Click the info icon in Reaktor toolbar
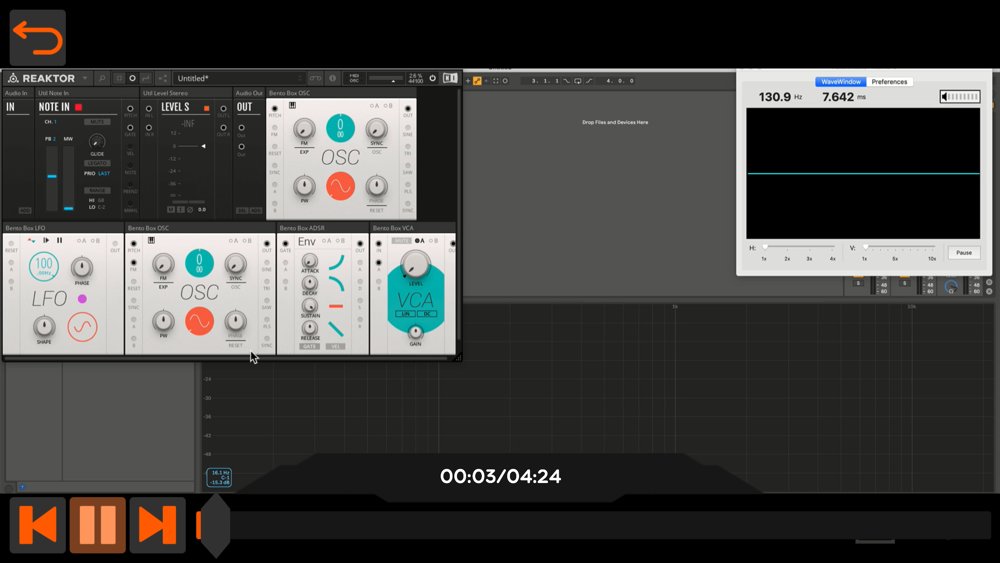Screen dimensions: 1000x563 coord(332,78)
